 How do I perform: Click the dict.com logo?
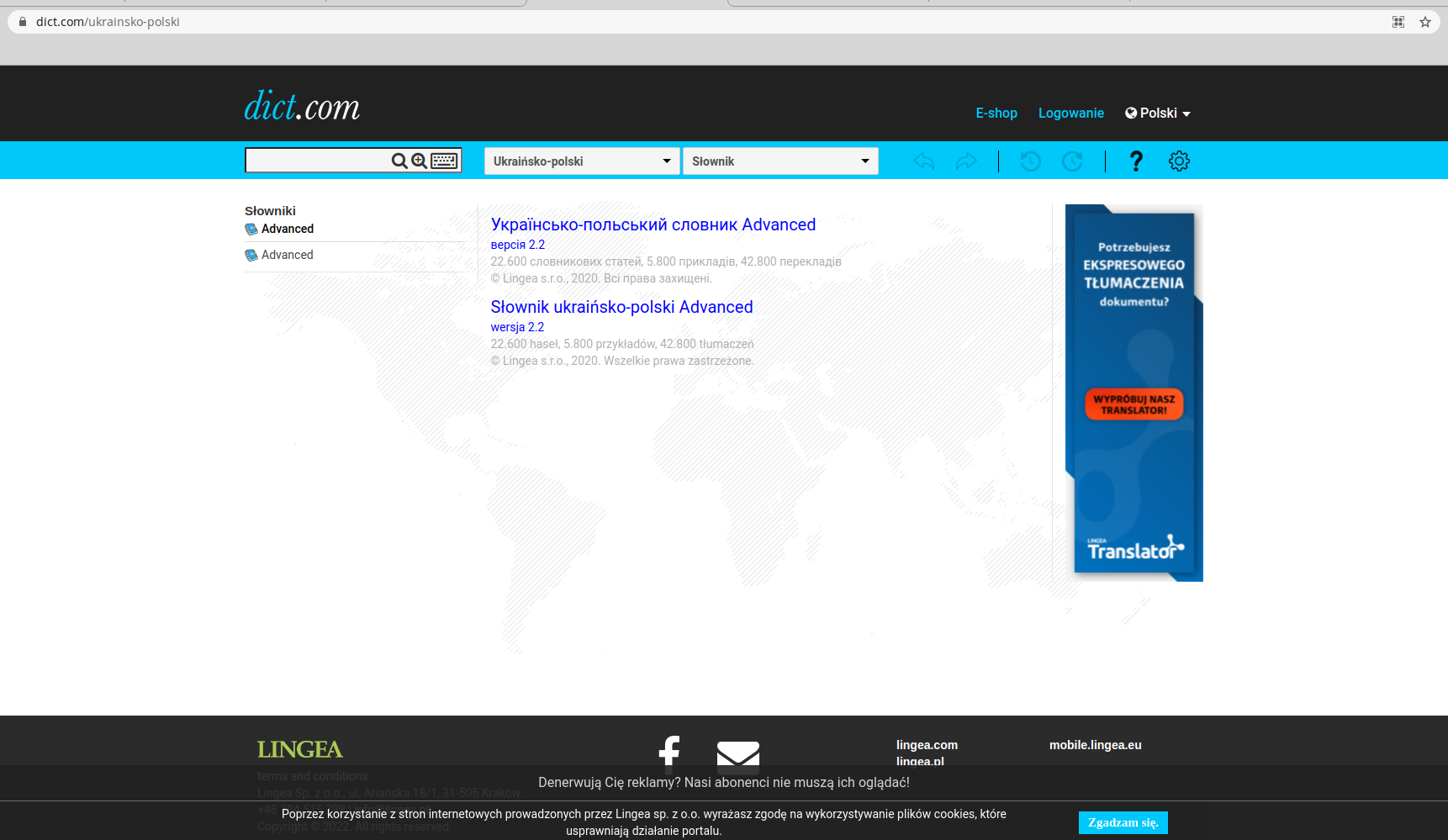pyautogui.click(x=302, y=106)
